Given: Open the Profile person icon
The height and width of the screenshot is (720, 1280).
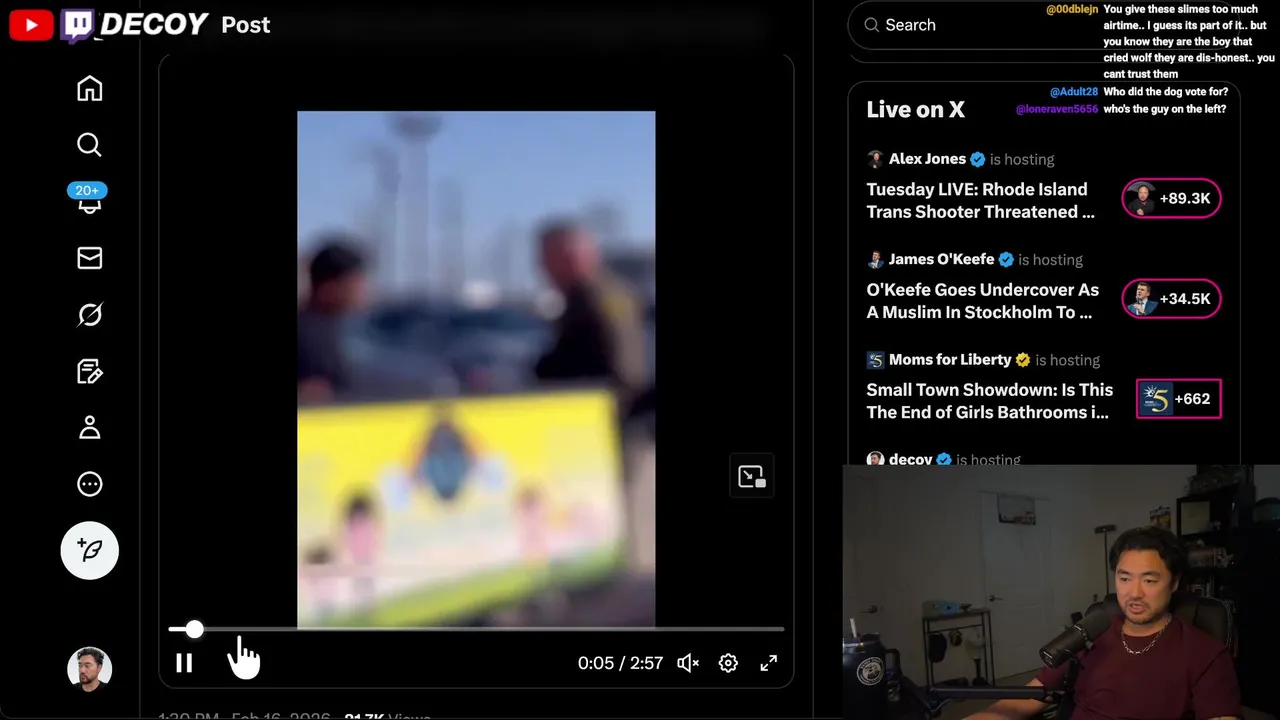Looking at the screenshot, I should (90, 427).
